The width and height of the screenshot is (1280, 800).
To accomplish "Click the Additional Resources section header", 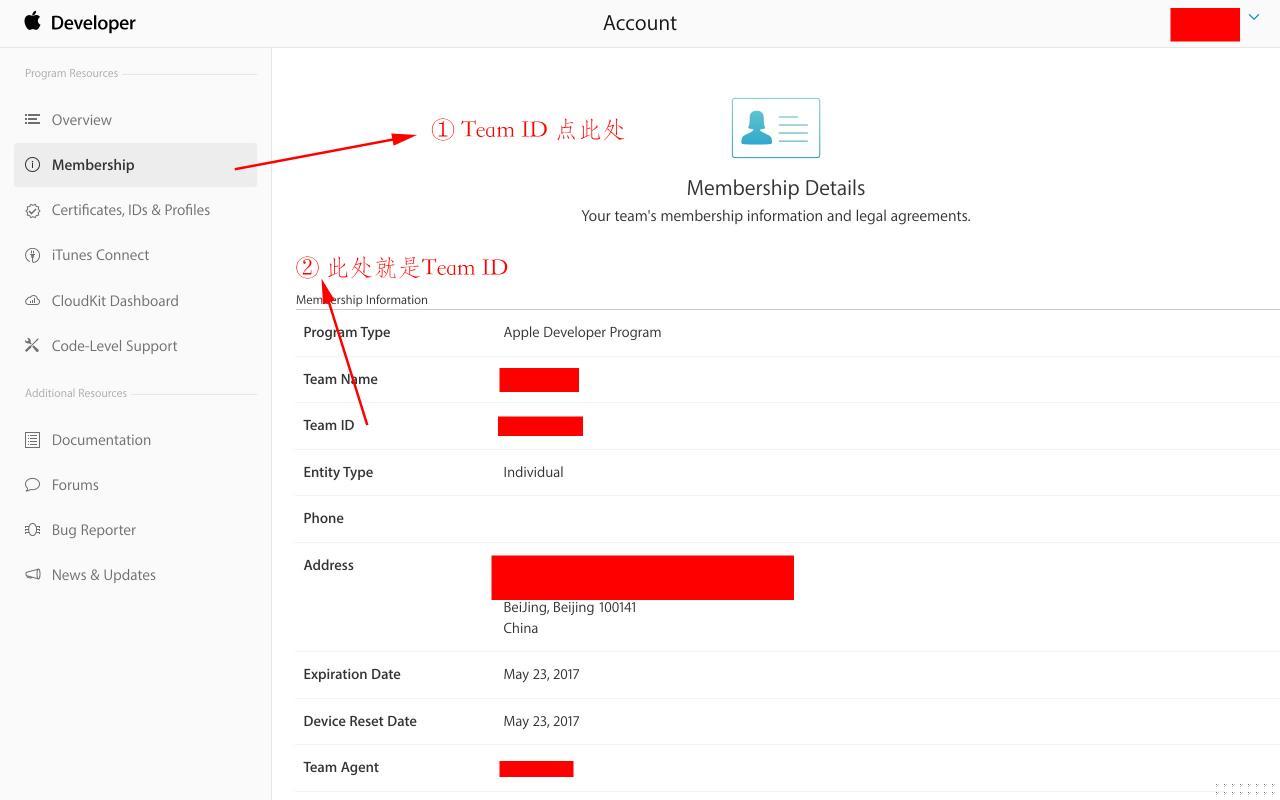I will pos(76,393).
